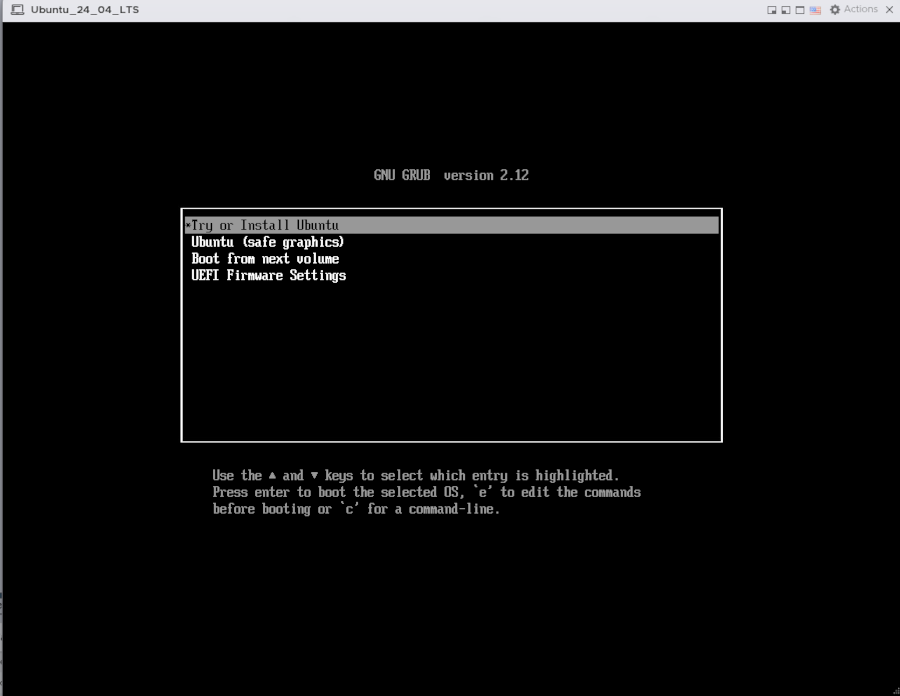Choose the Boot from next volume option
900x696 pixels.
click(266, 258)
